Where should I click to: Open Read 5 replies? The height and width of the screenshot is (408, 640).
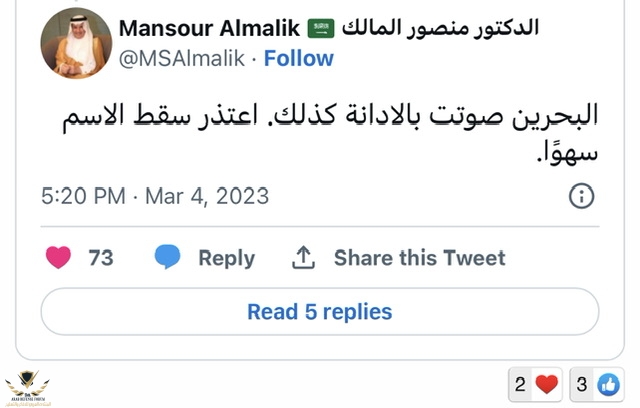(319, 311)
